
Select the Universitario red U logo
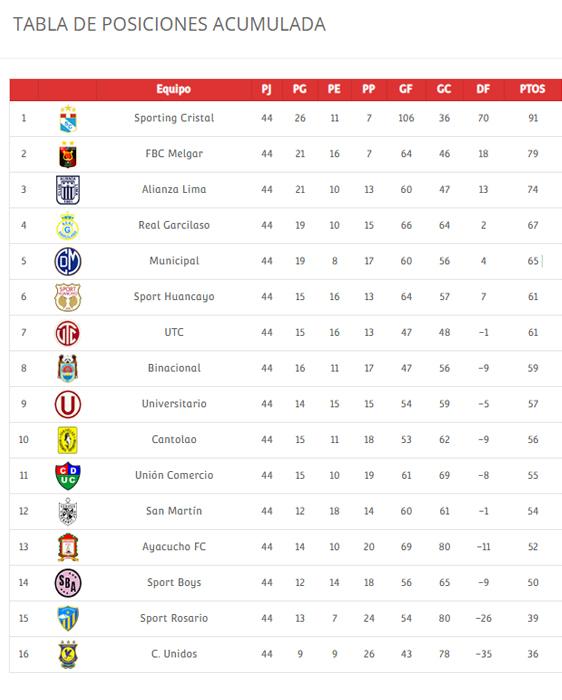click(68, 404)
